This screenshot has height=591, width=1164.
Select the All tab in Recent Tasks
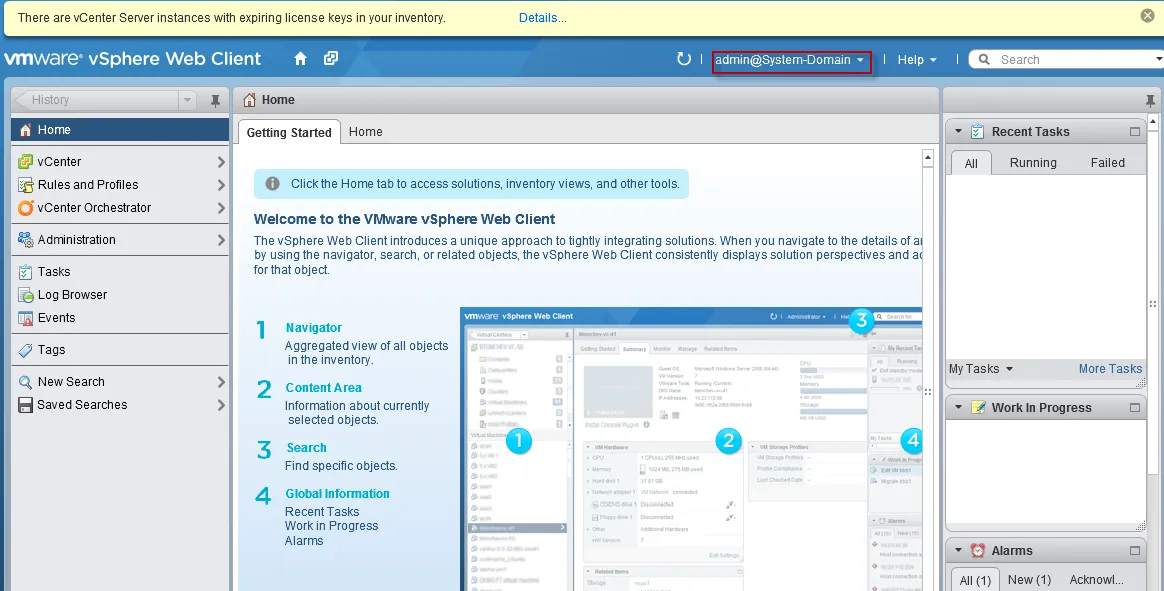(971, 163)
